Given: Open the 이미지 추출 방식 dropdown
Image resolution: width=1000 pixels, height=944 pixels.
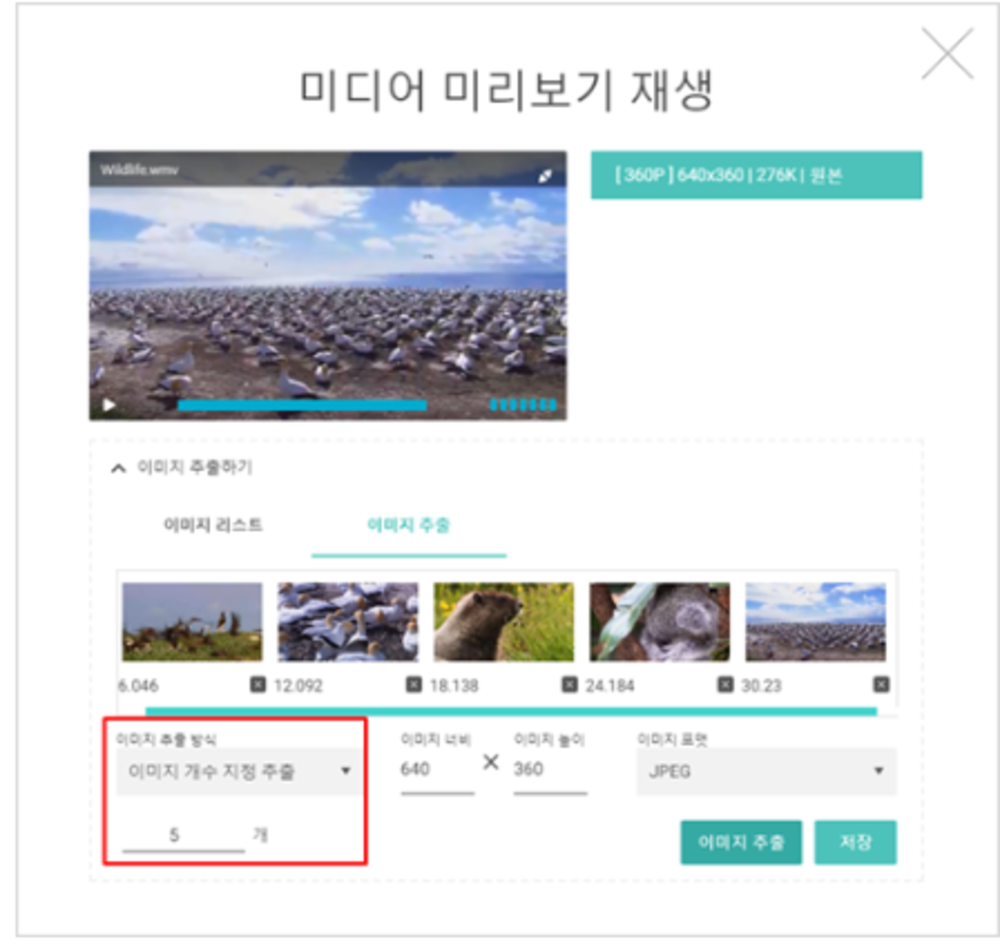Looking at the screenshot, I should (x=238, y=771).
